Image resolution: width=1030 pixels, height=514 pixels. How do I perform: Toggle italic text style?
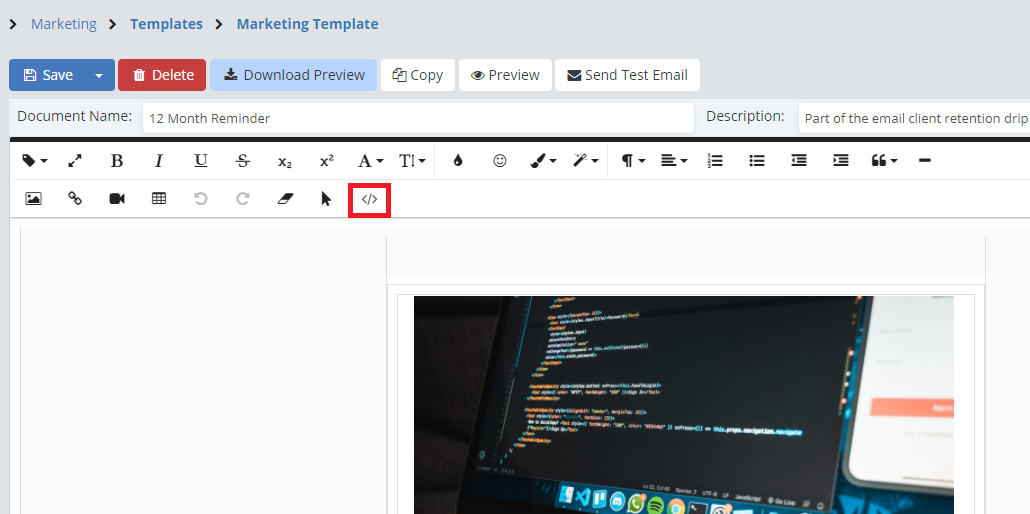click(158, 161)
